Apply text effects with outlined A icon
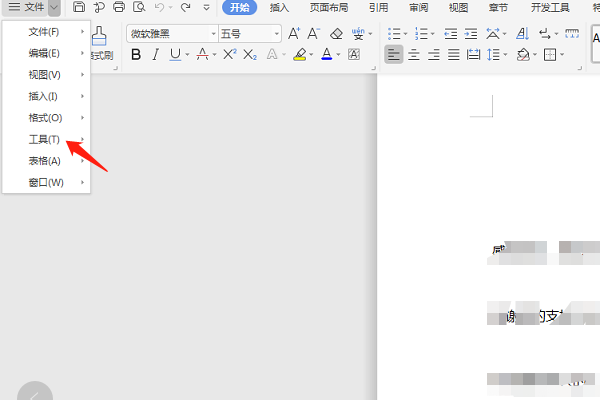This screenshot has height=400, width=600. [x=272, y=54]
